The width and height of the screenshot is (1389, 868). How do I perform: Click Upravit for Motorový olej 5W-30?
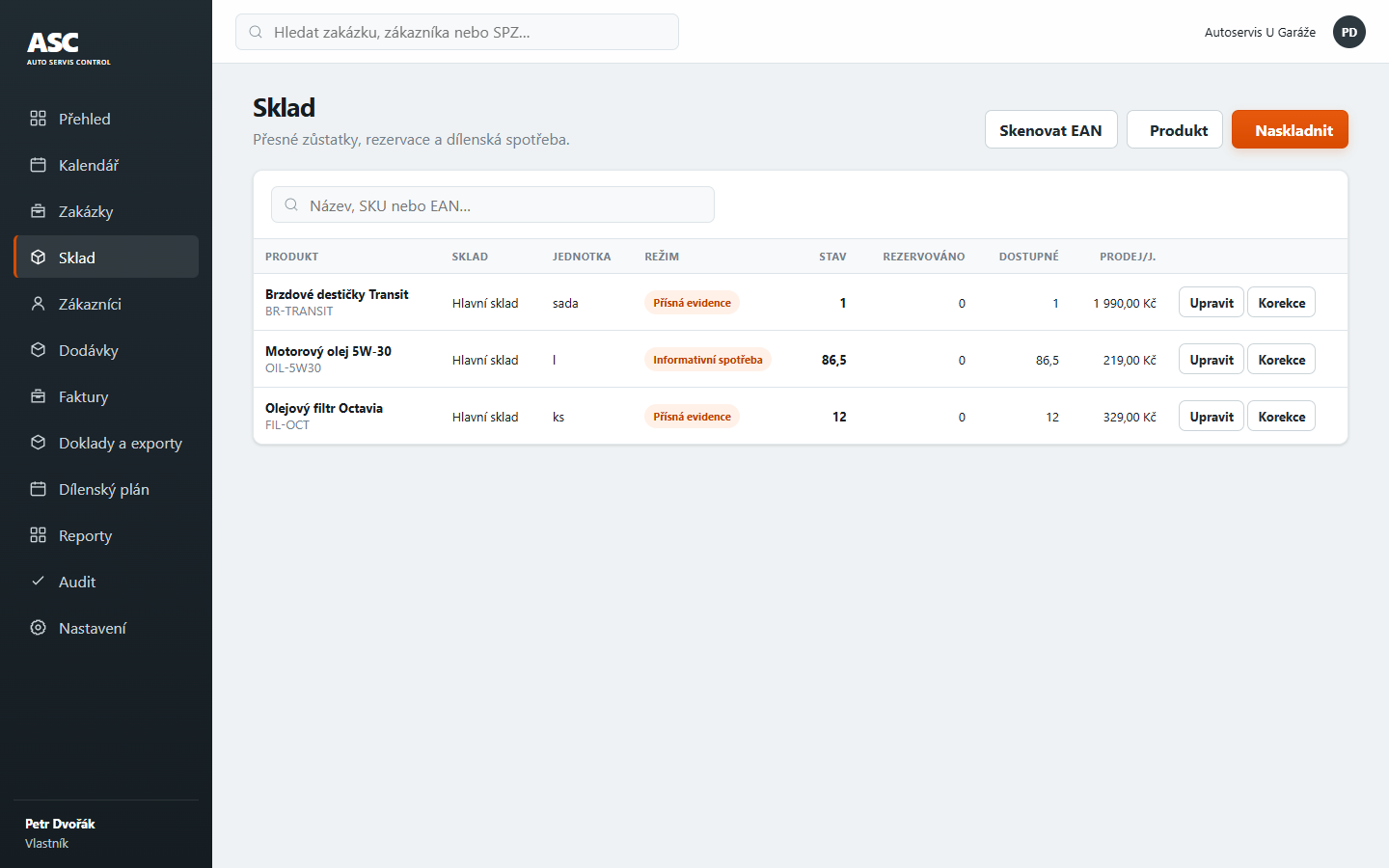(1212, 360)
